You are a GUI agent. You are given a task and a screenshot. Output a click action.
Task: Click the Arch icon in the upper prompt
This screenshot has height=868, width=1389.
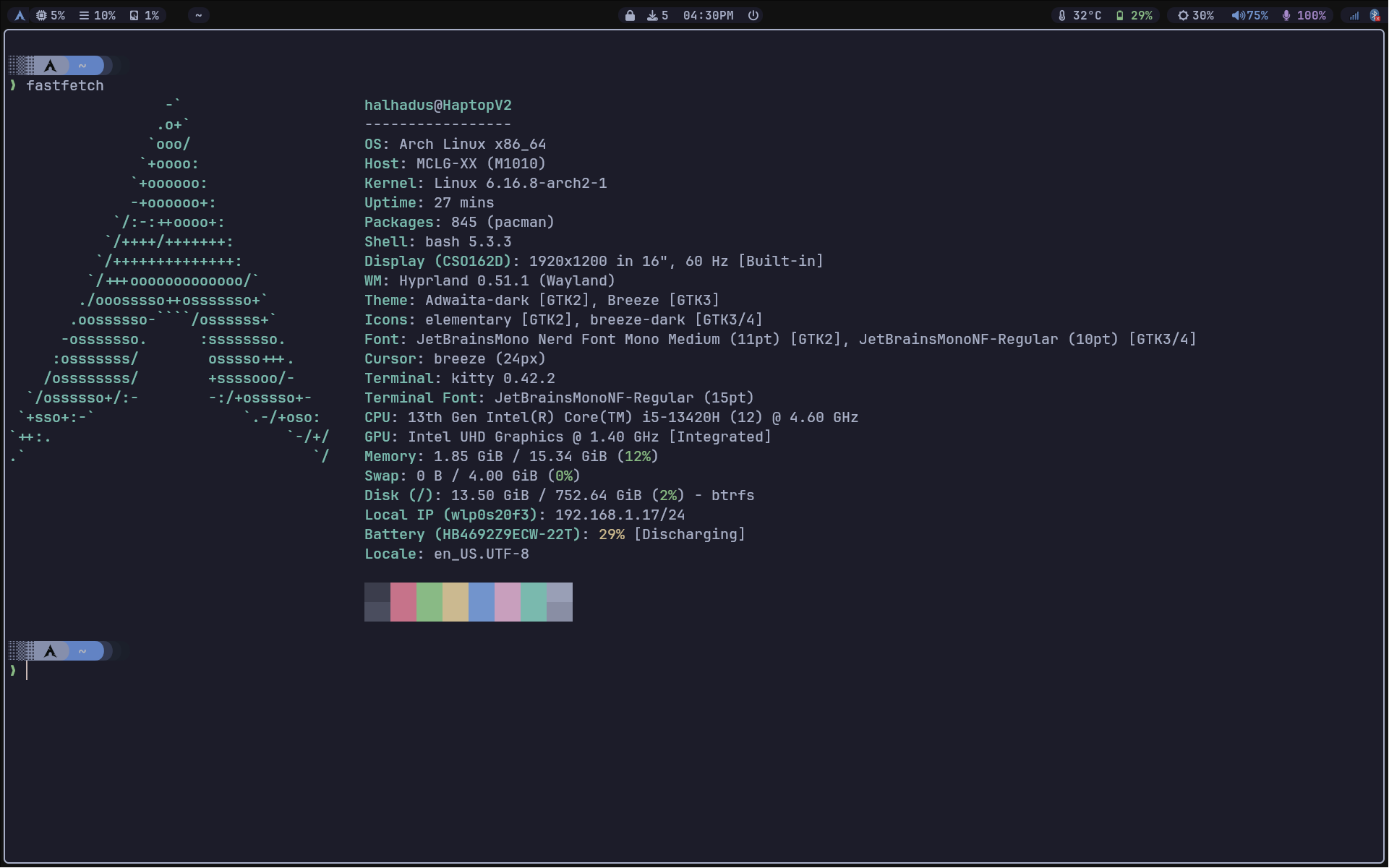(50, 66)
